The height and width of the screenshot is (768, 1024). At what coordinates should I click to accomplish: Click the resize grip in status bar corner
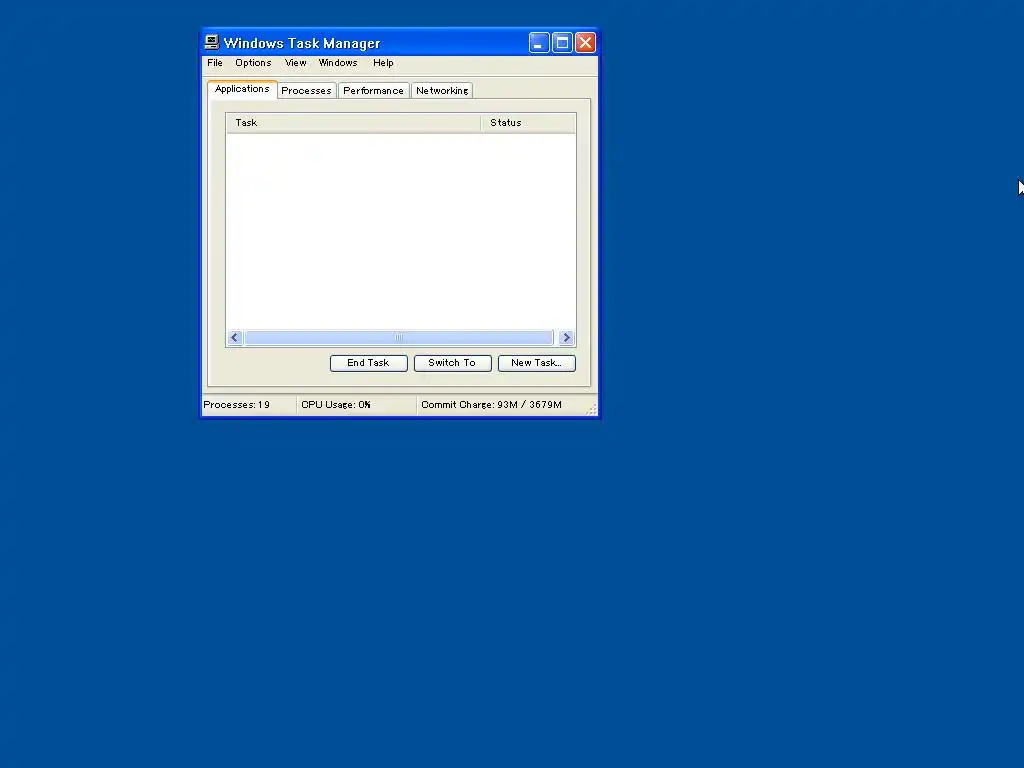click(x=591, y=409)
